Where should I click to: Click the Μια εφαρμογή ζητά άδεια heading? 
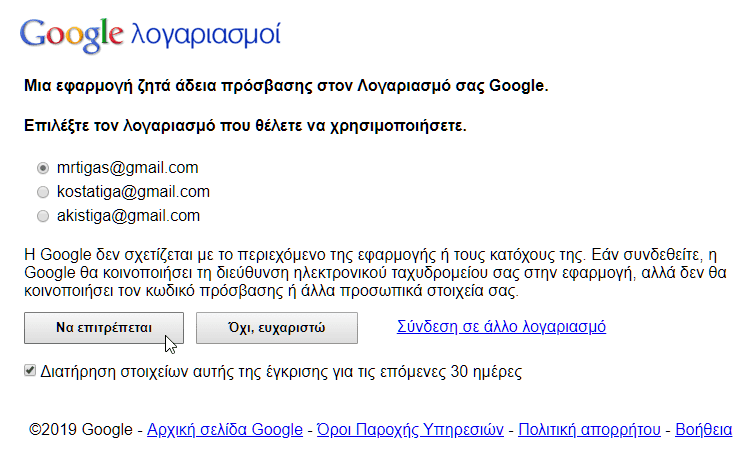[286, 86]
